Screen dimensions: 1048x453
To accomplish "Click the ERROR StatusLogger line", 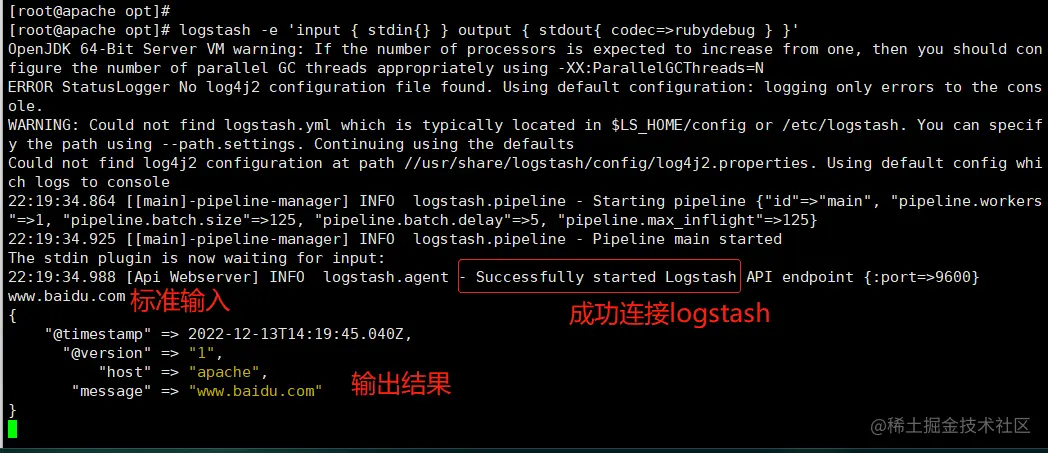I will [x=525, y=96].
